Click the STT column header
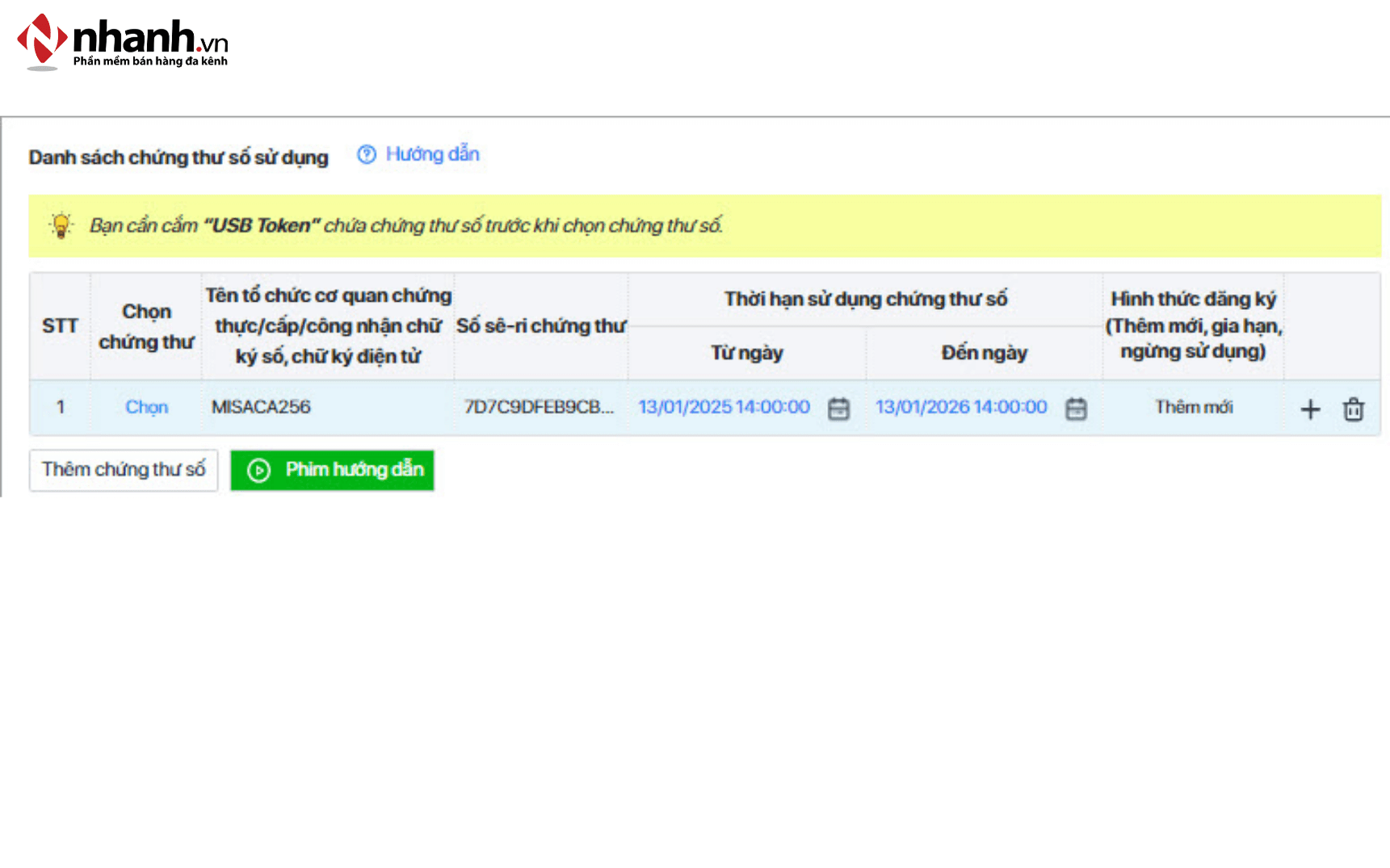This screenshot has width=1390, height=868. 60,326
